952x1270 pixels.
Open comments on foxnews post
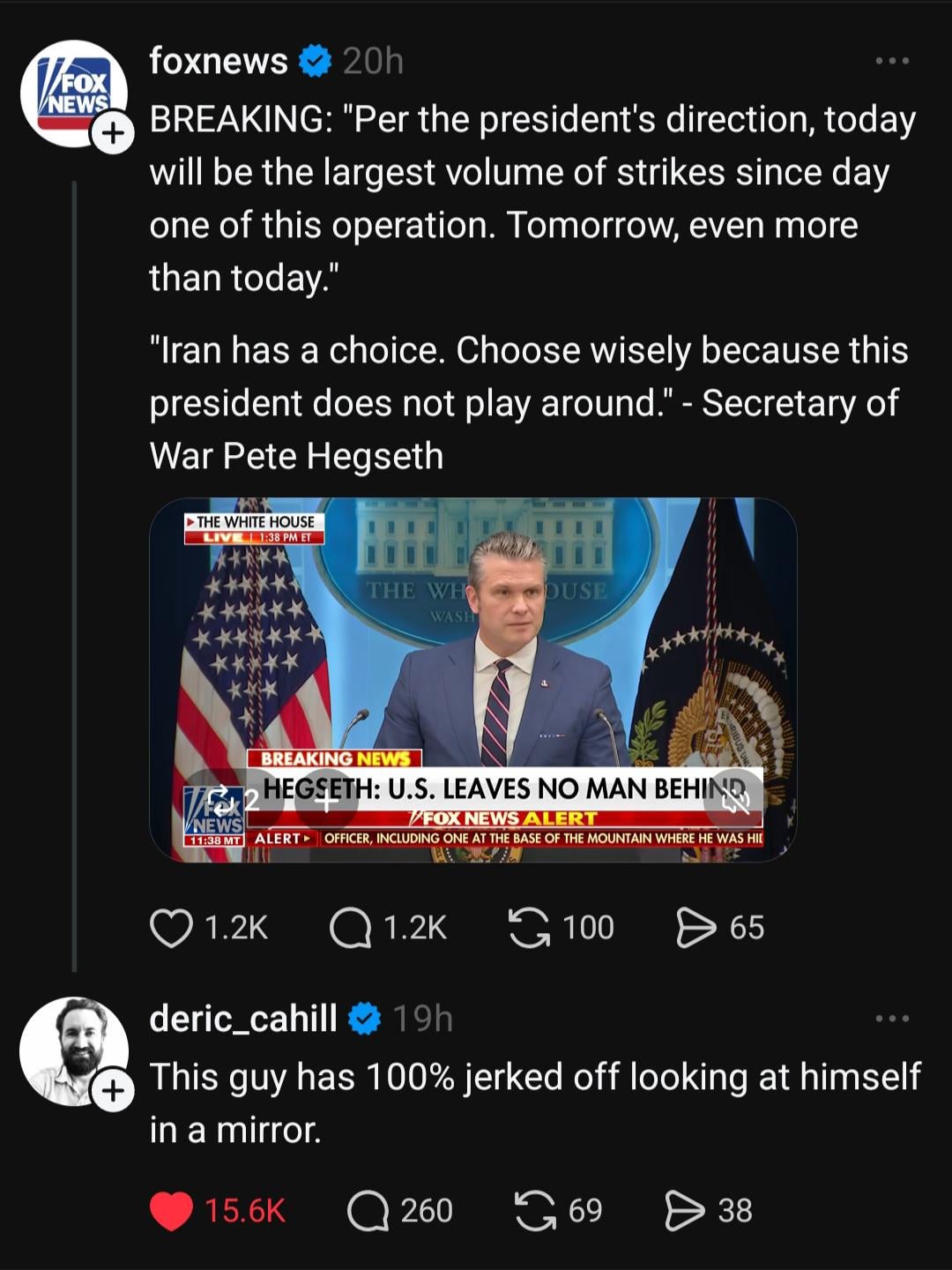pyautogui.click(x=350, y=928)
